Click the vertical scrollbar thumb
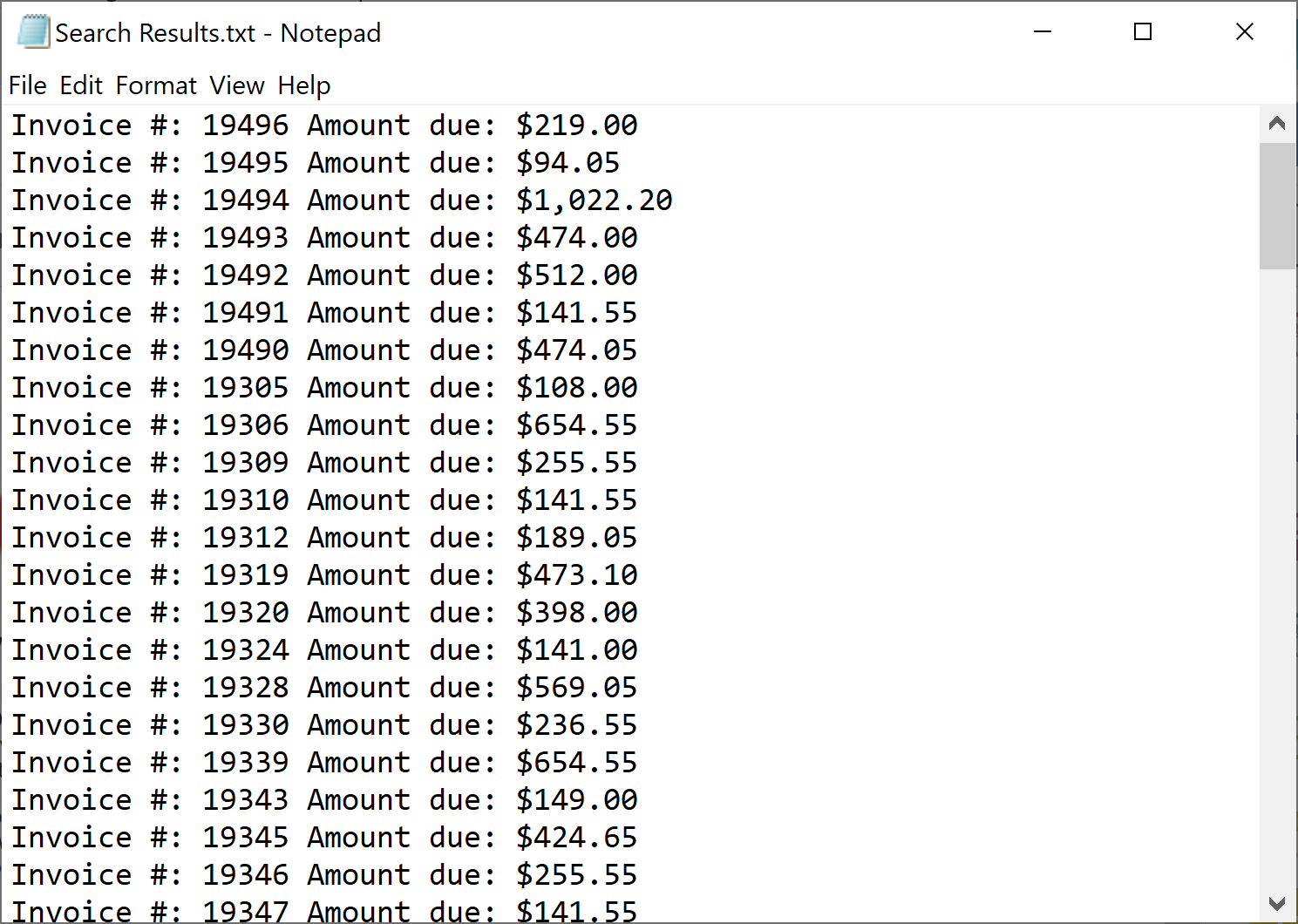 (1277, 206)
